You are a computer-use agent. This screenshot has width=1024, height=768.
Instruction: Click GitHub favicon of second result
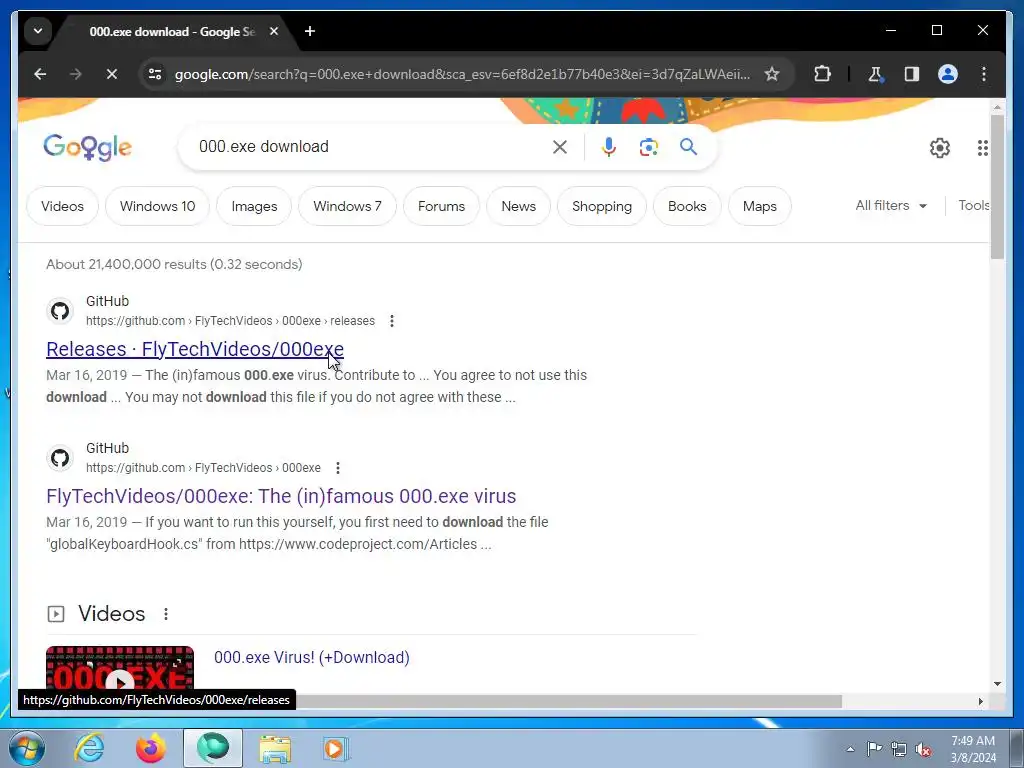[60, 458]
